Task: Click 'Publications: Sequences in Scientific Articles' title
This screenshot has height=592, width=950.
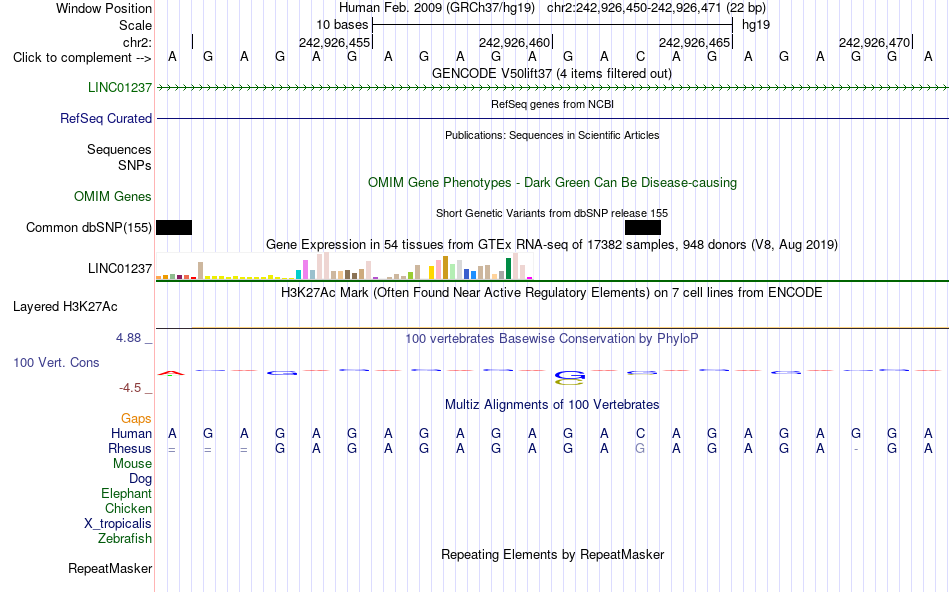Action: point(552,135)
